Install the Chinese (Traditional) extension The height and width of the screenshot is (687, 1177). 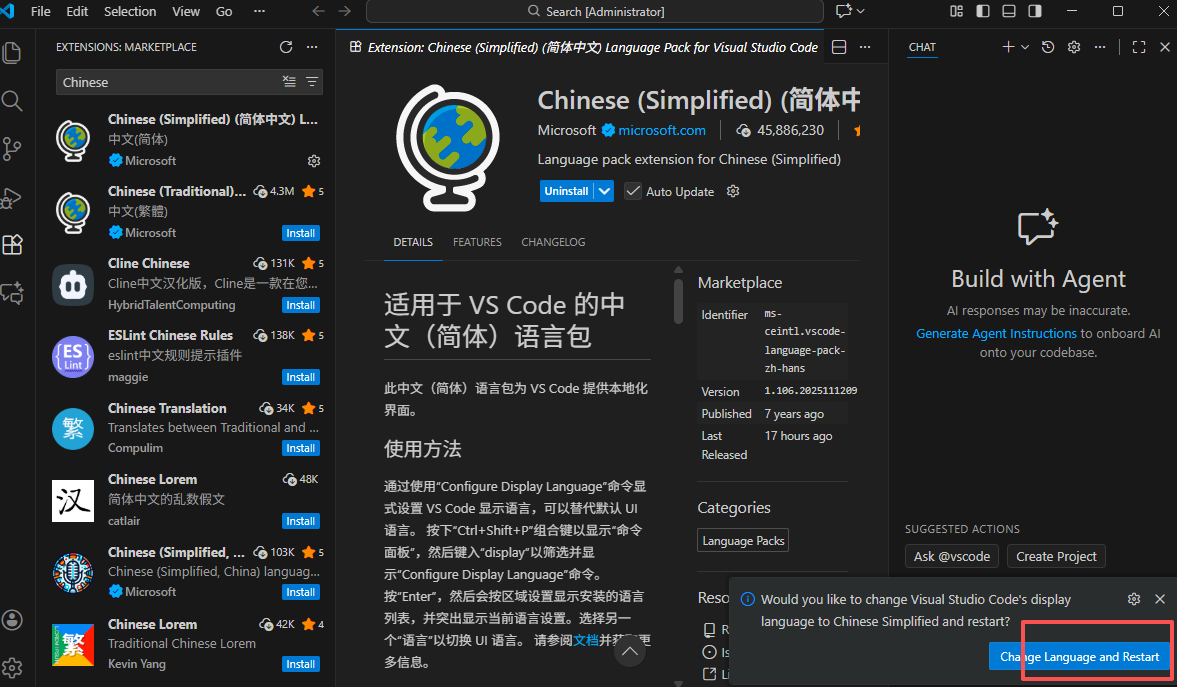tap(300, 233)
